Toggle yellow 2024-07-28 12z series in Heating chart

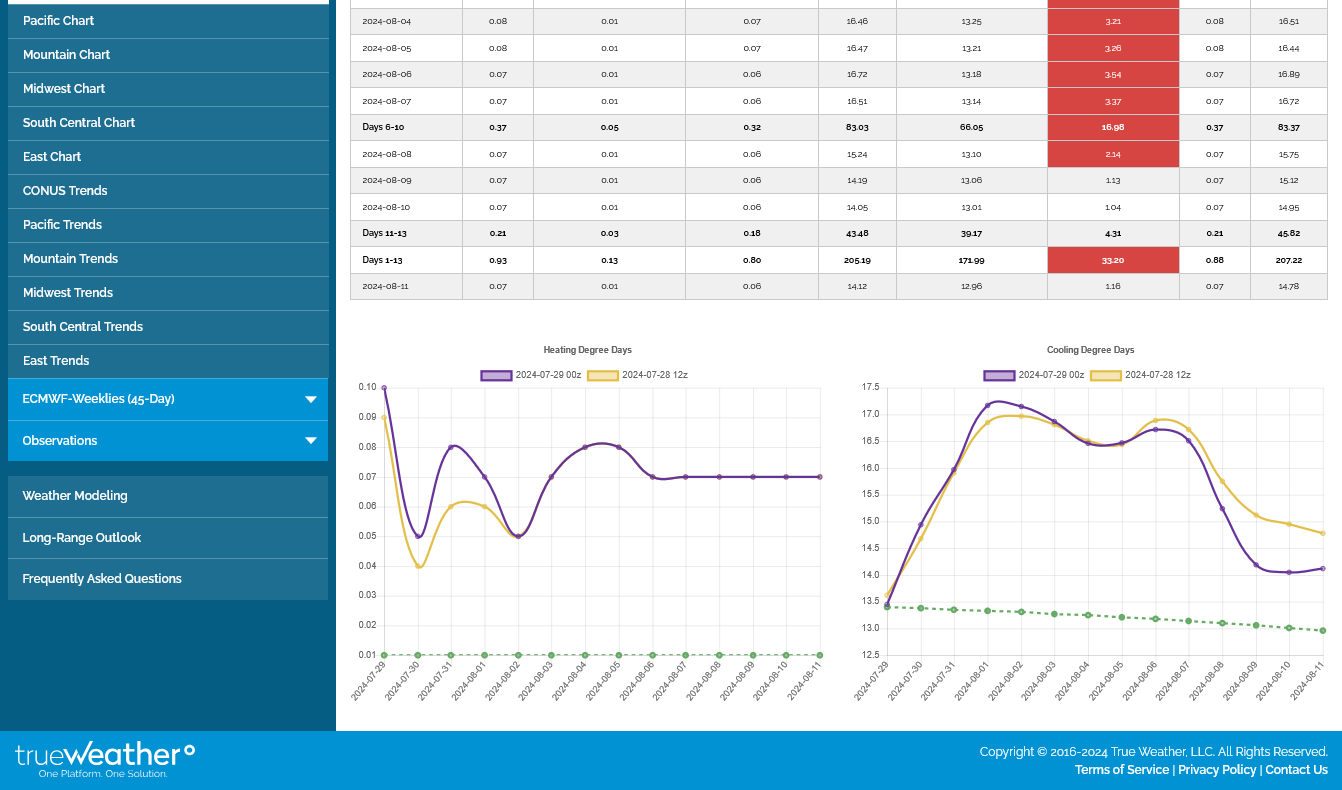click(x=637, y=375)
